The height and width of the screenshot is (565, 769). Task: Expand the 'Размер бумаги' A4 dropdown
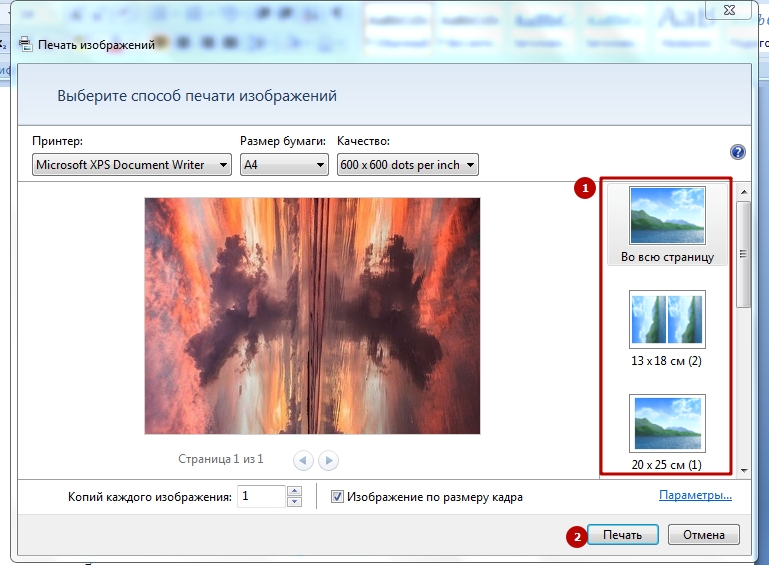pyautogui.click(x=284, y=164)
